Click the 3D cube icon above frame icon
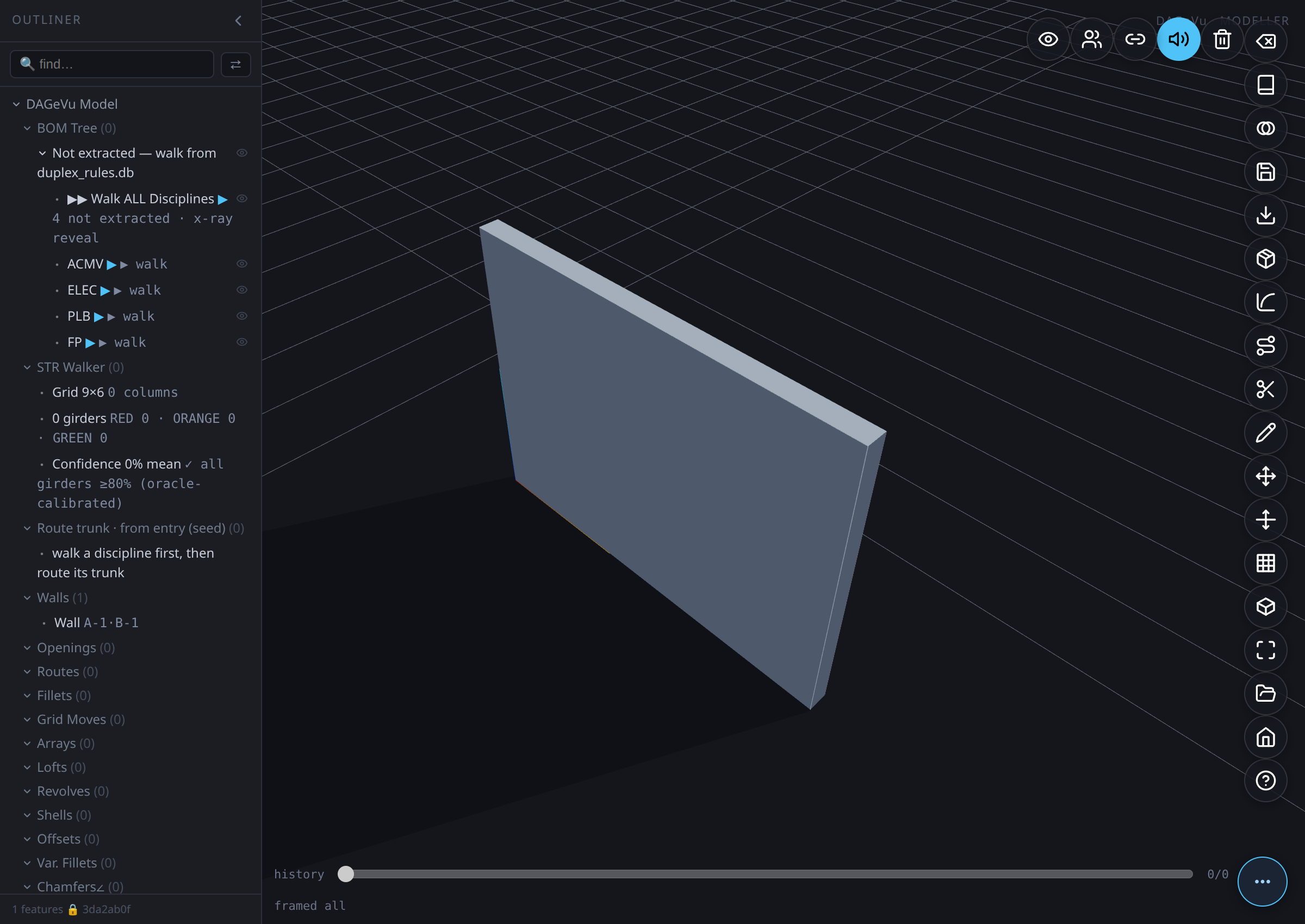The width and height of the screenshot is (1305, 924). pos(1265,607)
